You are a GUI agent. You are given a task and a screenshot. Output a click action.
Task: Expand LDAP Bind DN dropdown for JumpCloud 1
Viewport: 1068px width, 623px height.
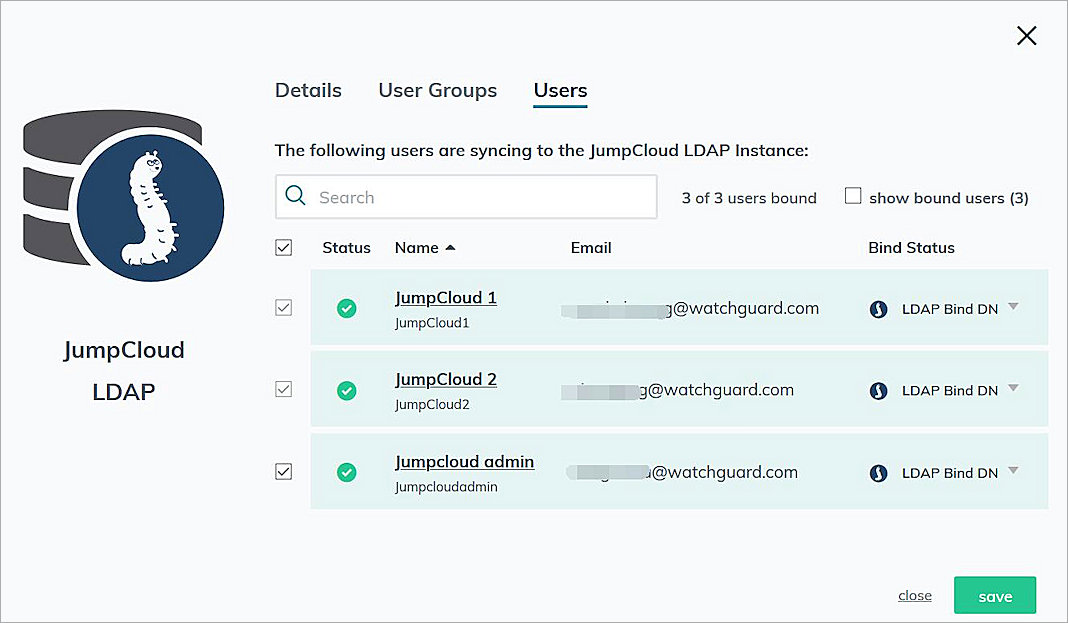[x=1013, y=307]
